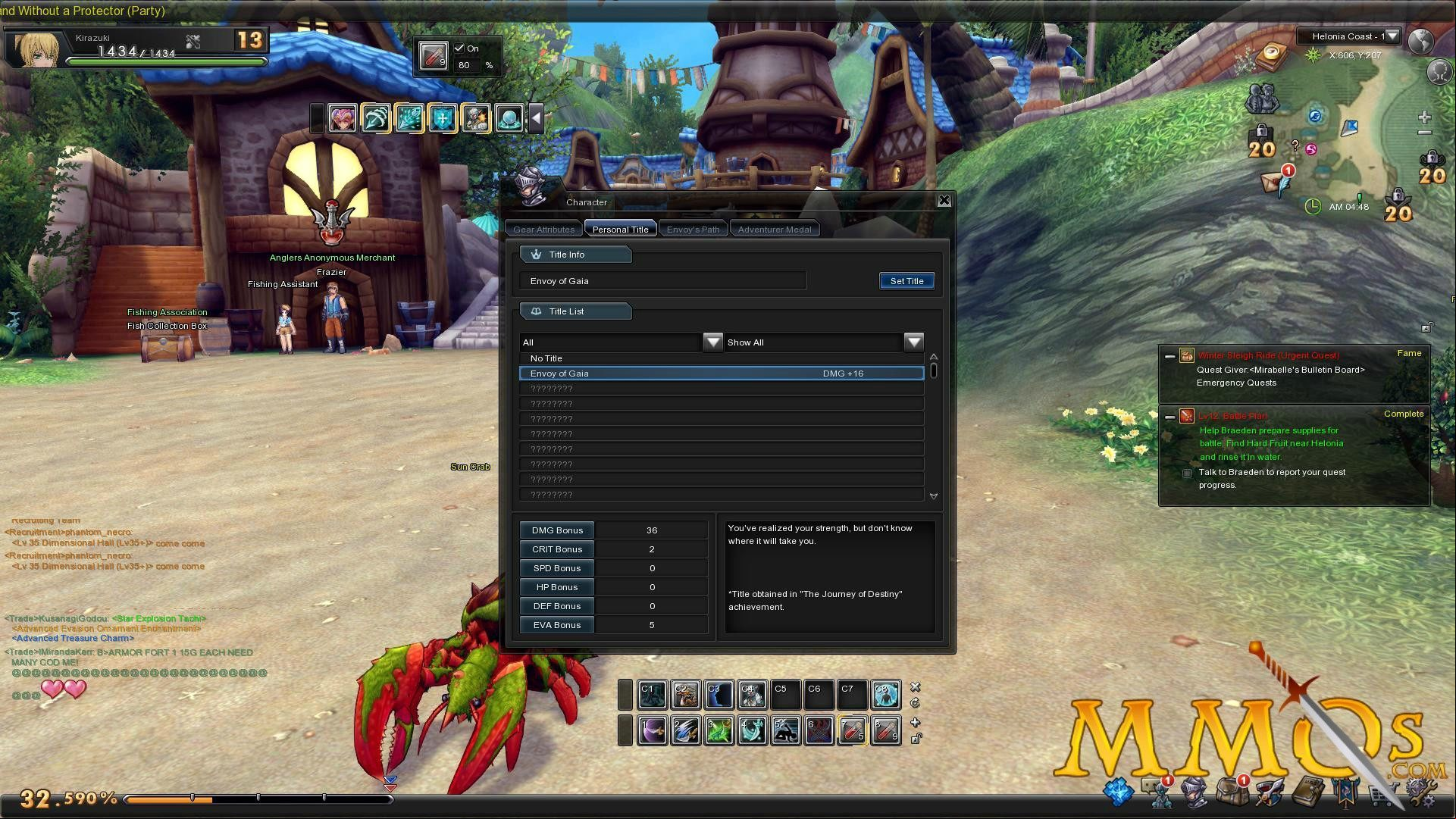Collapse the Lv12 Battle Plan quest entry

(1169, 417)
